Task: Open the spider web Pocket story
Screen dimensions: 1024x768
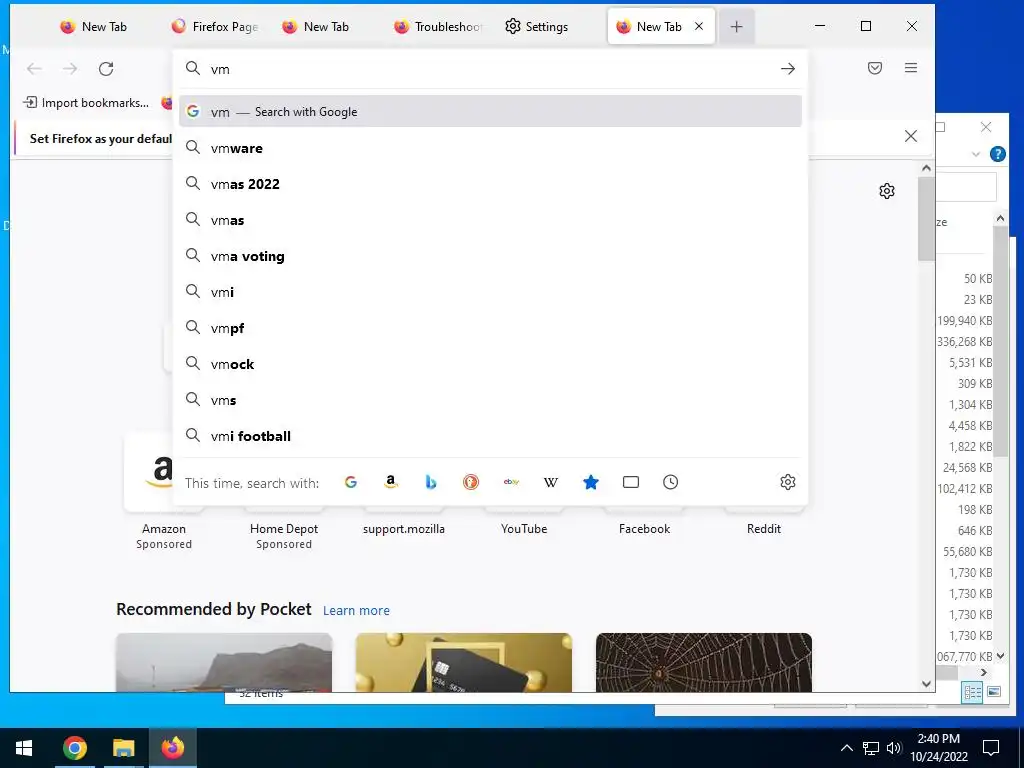Action: point(704,662)
